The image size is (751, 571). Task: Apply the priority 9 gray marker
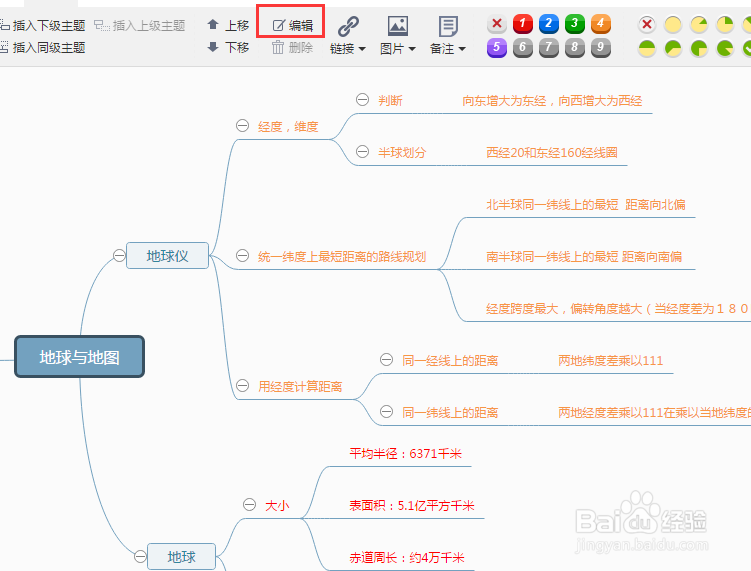point(601,48)
